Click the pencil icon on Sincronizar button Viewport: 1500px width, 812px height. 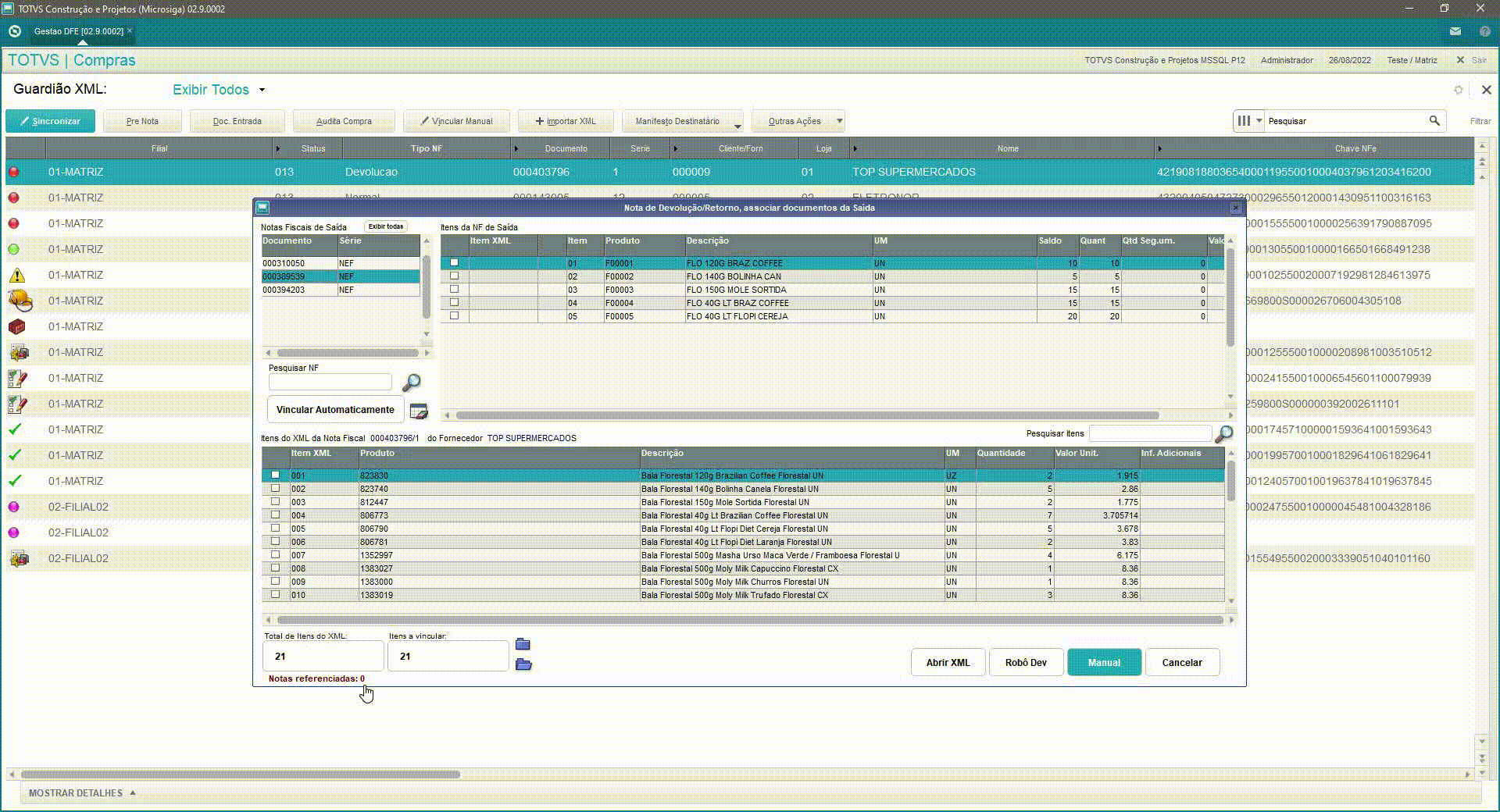coord(24,121)
